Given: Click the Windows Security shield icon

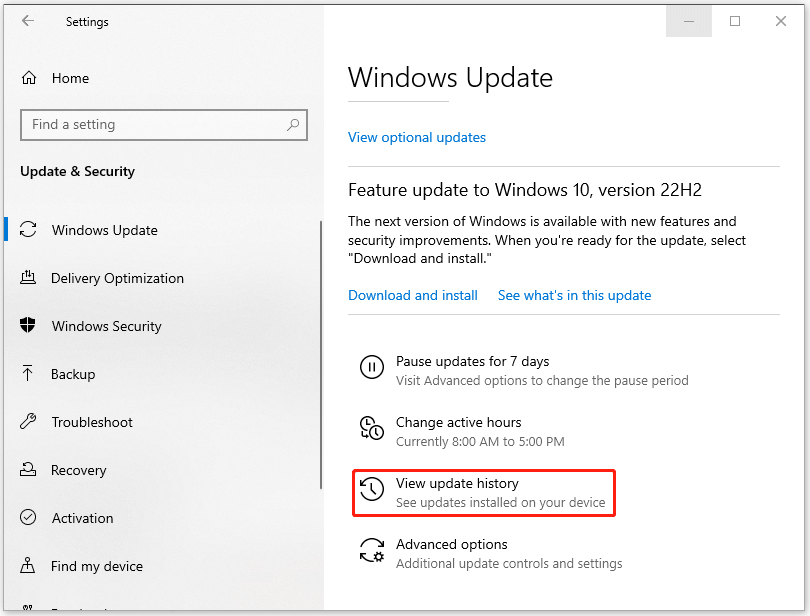Looking at the screenshot, I should coord(27,326).
